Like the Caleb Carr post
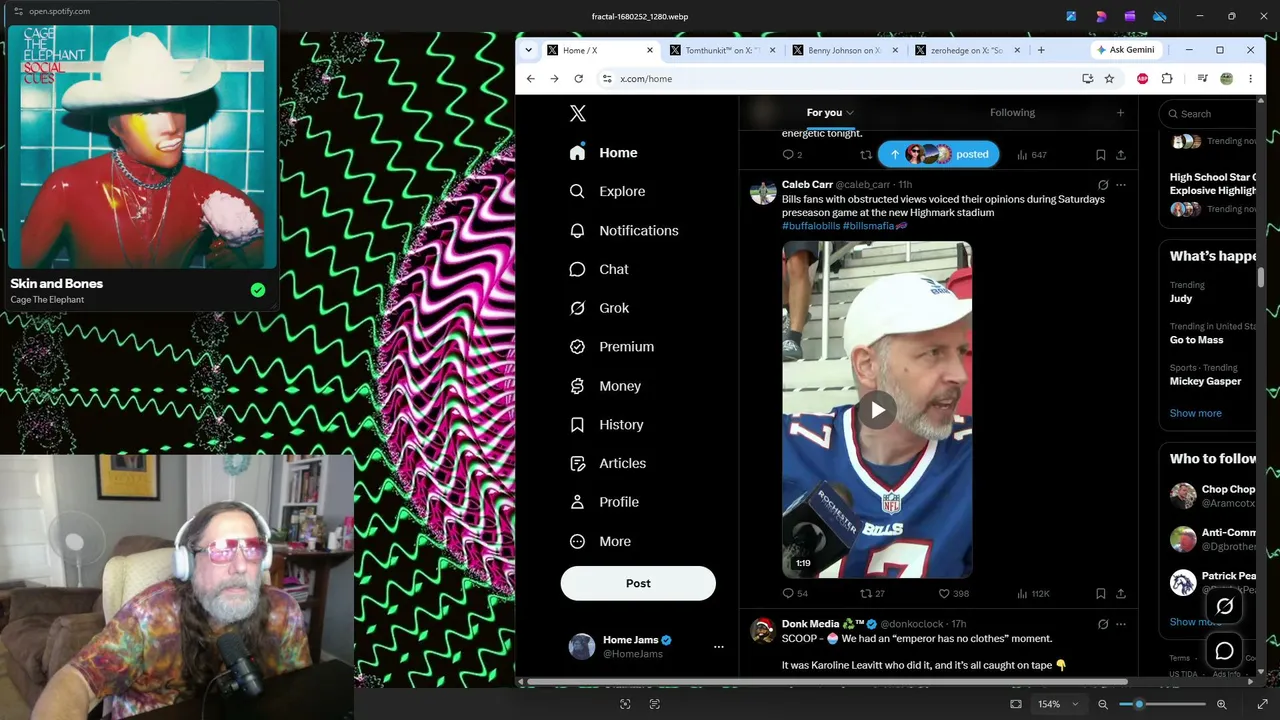The height and width of the screenshot is (720, 1280). click(954, 594)
